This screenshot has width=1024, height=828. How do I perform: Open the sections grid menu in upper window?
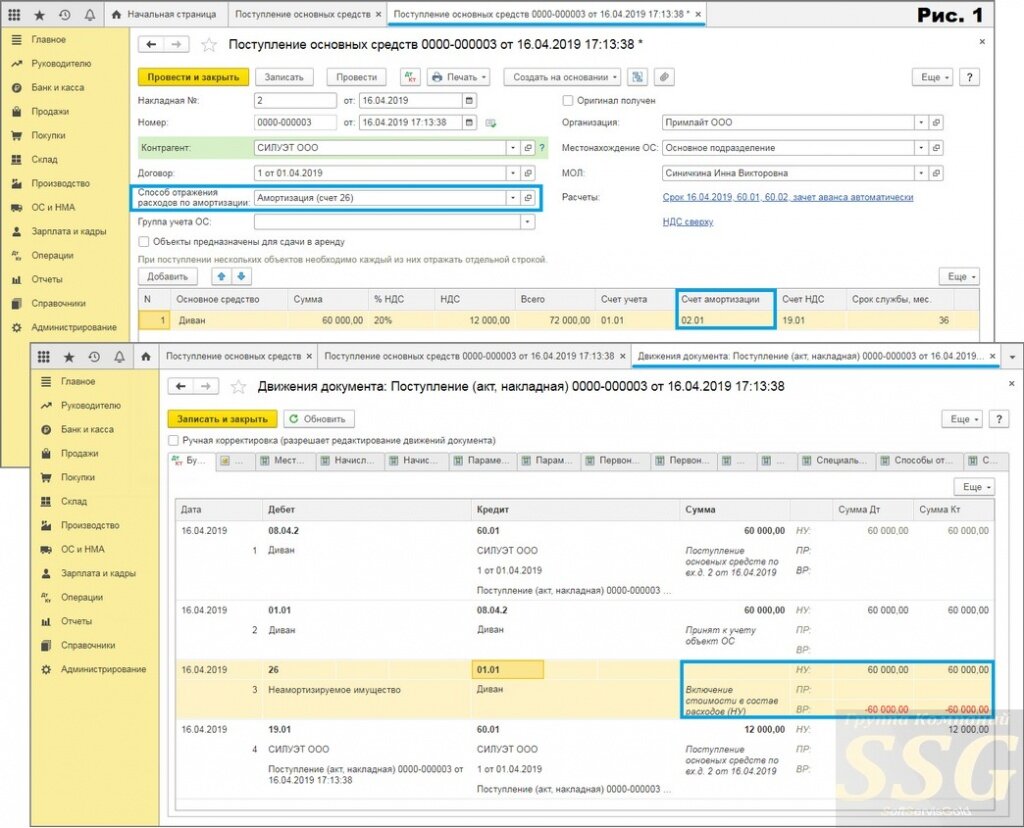[x=14, y=14]
